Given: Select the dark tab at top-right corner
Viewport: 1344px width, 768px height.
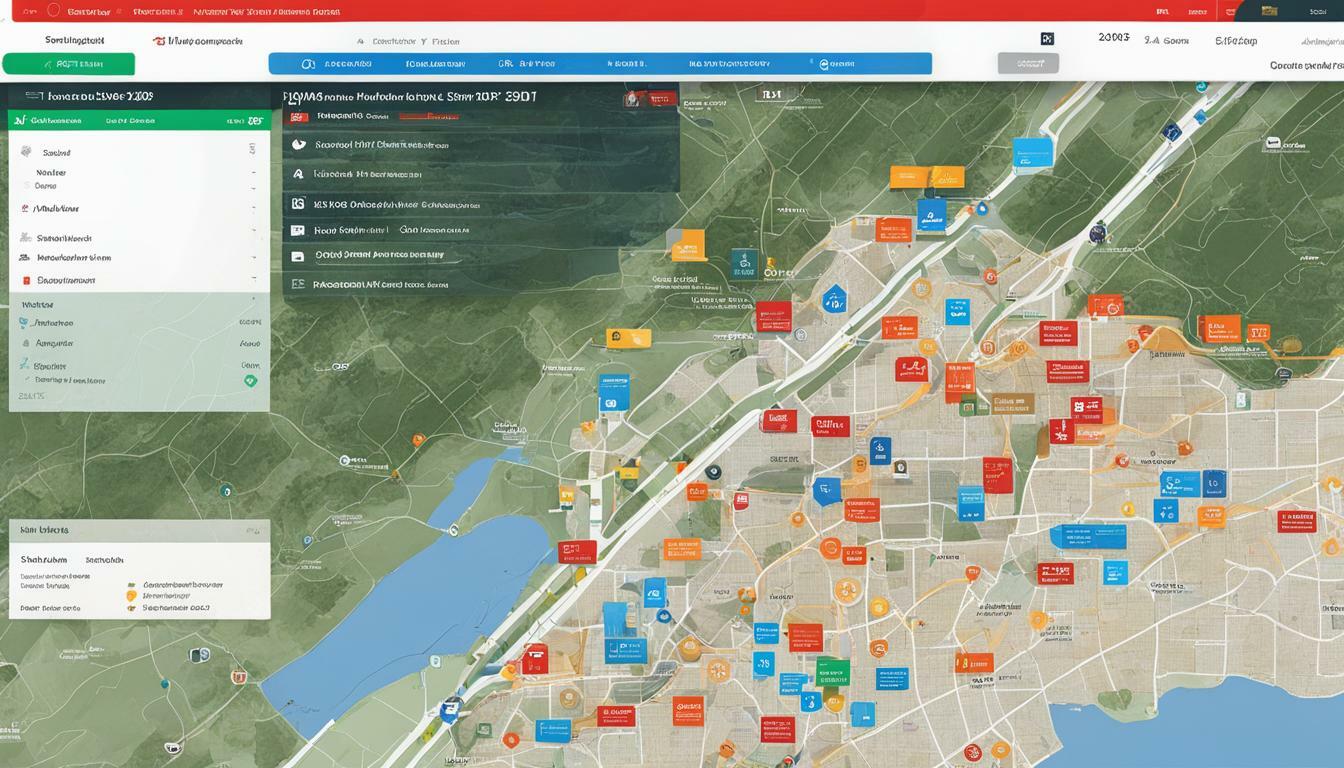Looking at the screenshot, I should click(1289, 11).
